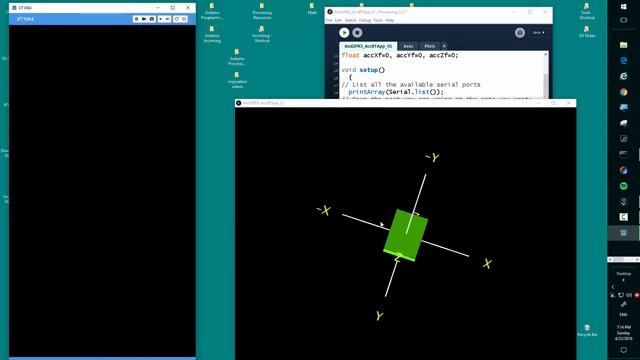Open Spotify from the taskbar
This screenshot has height=360, width=640.
pos(623,186)
